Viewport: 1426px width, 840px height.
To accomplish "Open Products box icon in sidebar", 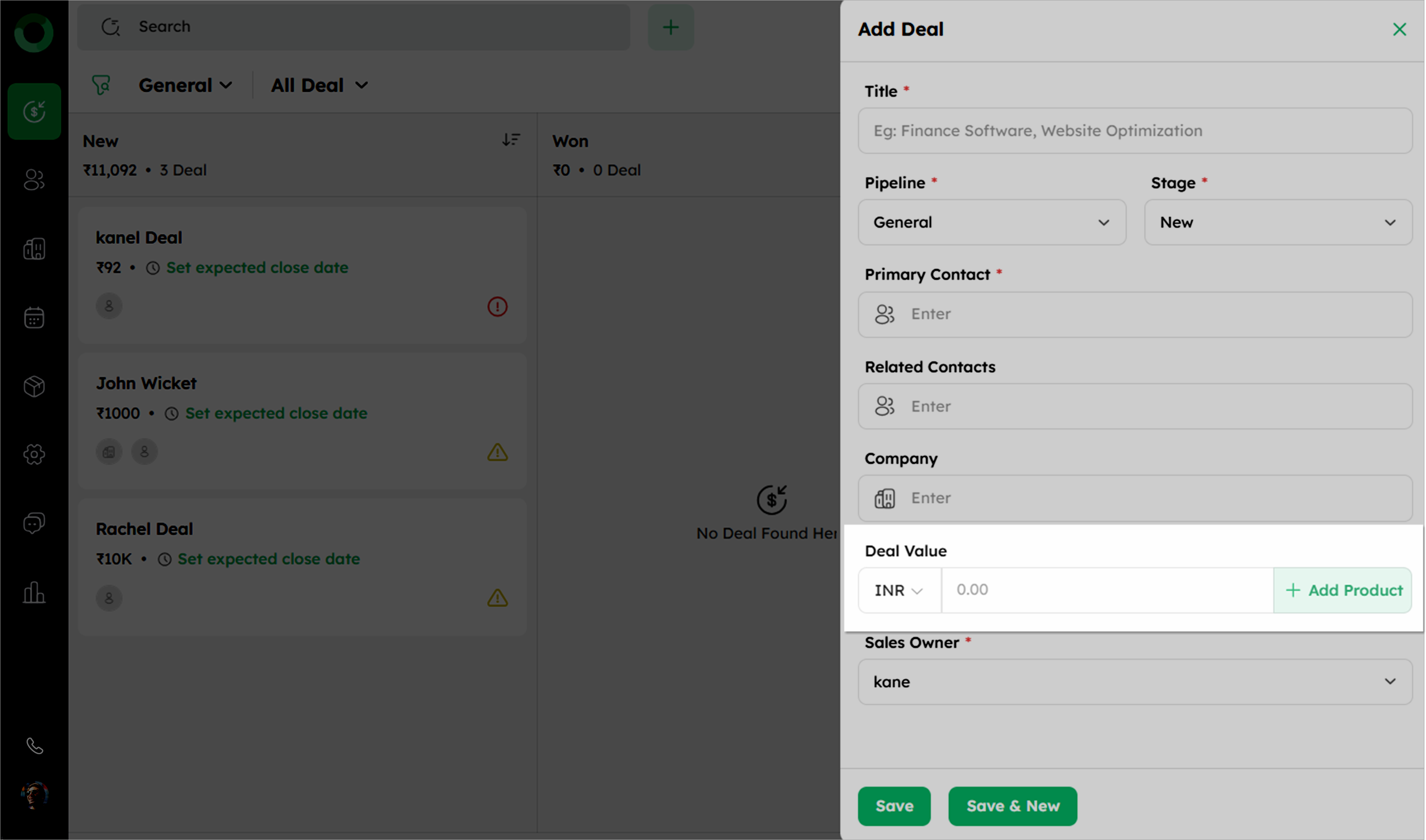I will coord(34,387).
